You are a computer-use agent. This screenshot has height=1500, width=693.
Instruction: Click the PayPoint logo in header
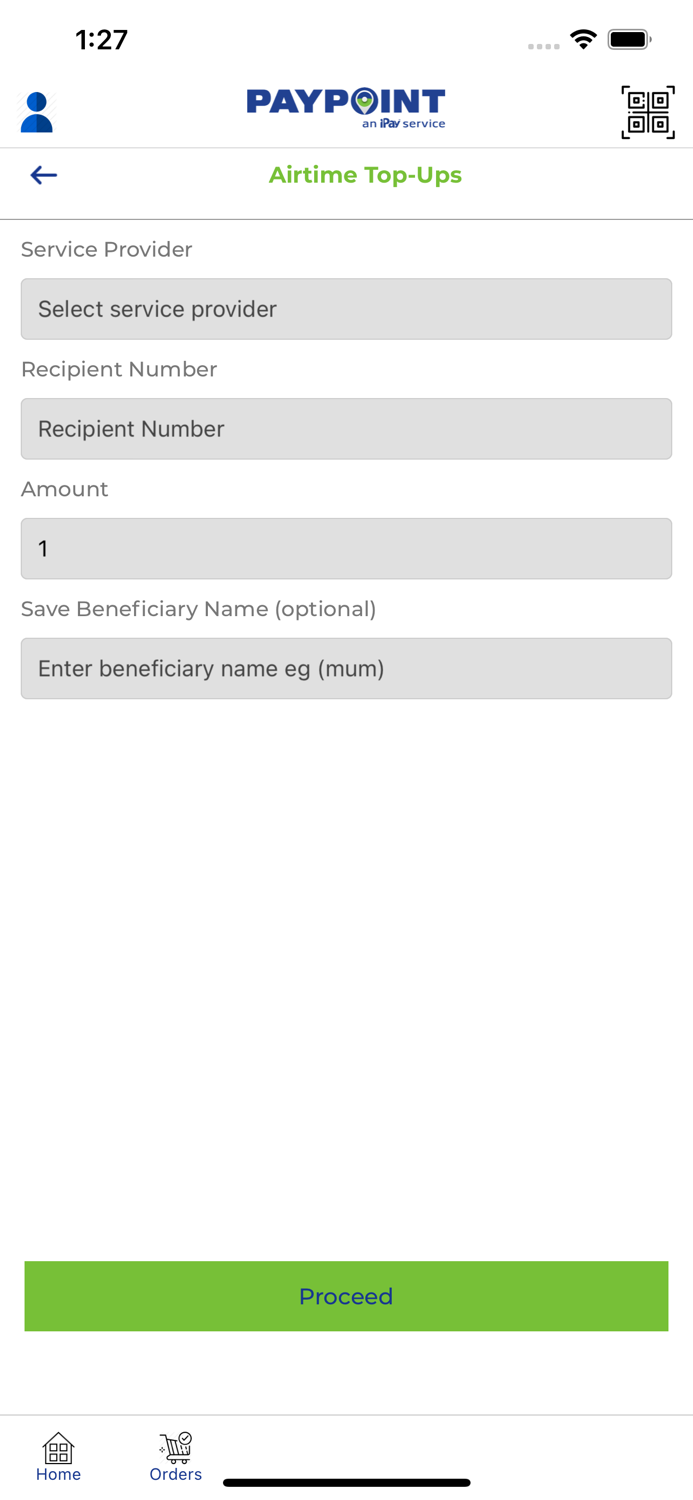(346, 108)
